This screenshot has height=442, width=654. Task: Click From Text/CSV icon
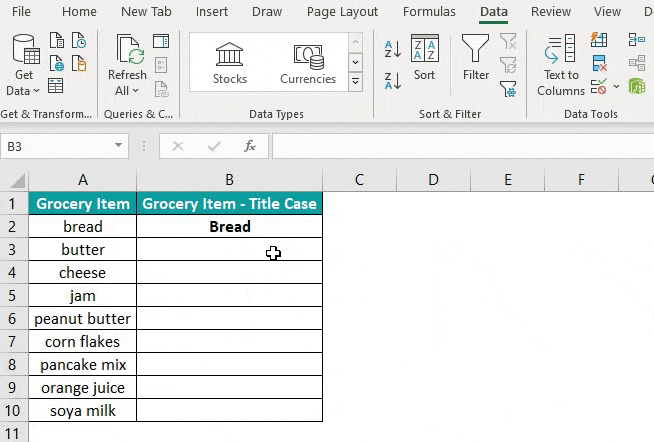[x=57, y=41]
